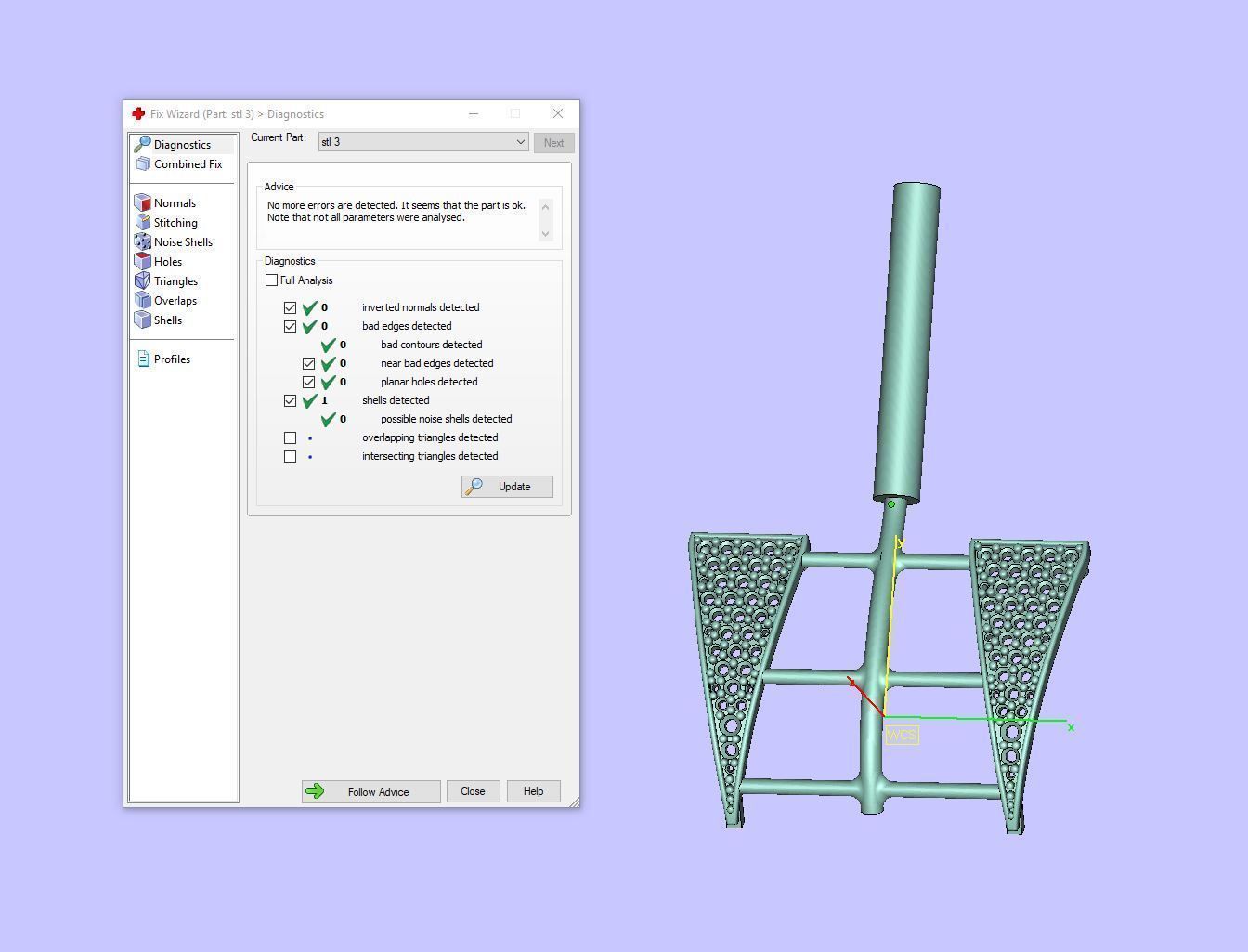Enable the Full Analysis checkbox
Image resolution: width=1248 pixels, height=952 pixels.
point(271,280)
